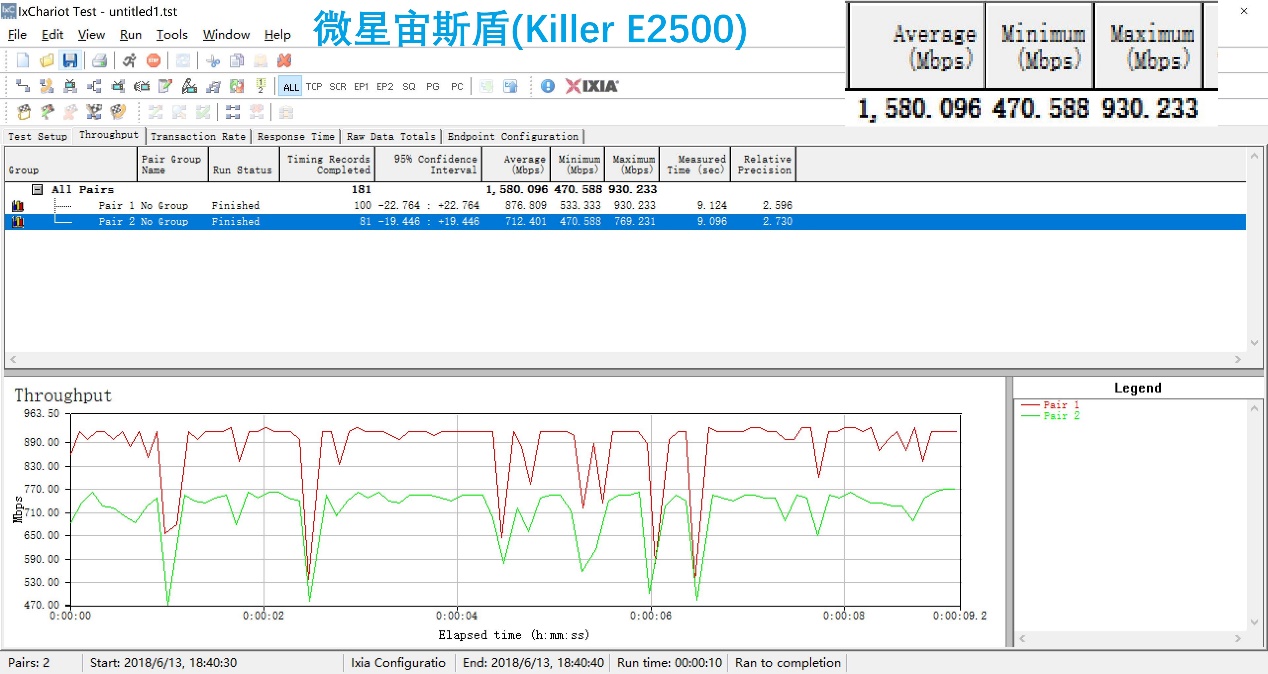Screen dimensions: 1268x674
Task: Click the red X Delete icon
Action: click(x=284, y=60)
